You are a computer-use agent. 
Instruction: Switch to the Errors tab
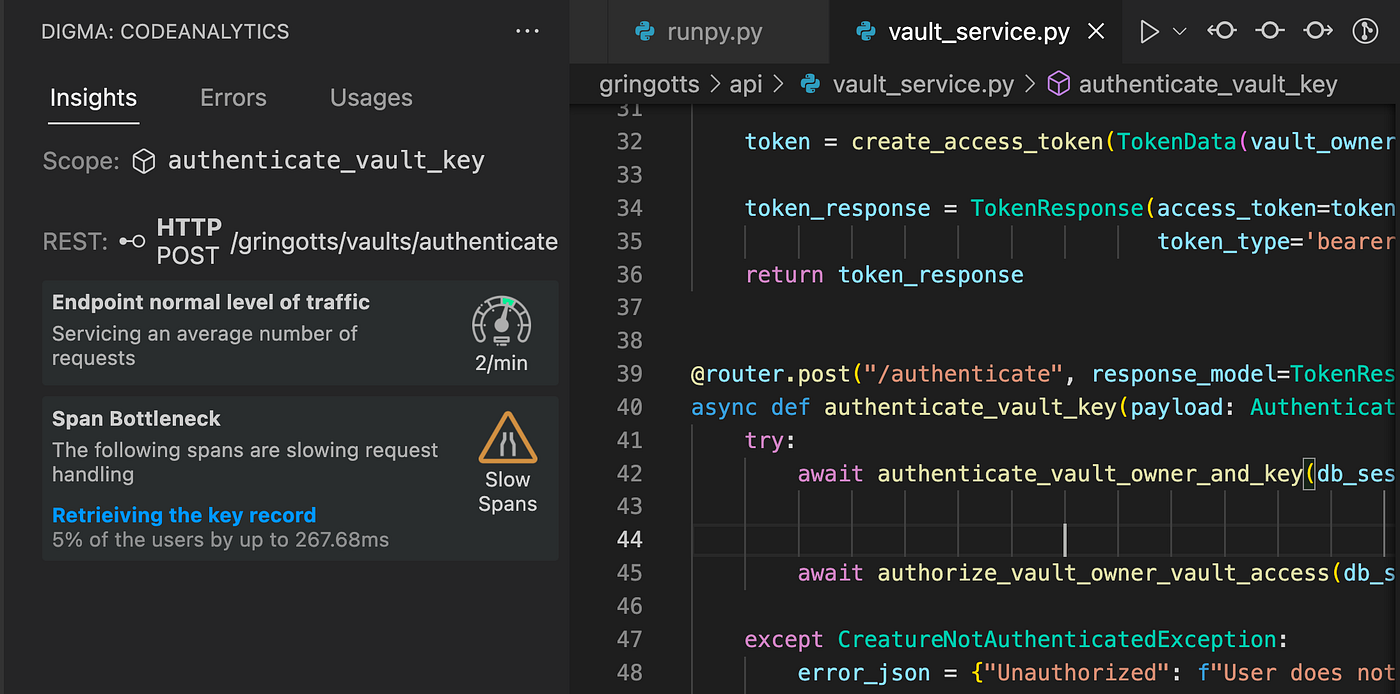pos(233,98)
